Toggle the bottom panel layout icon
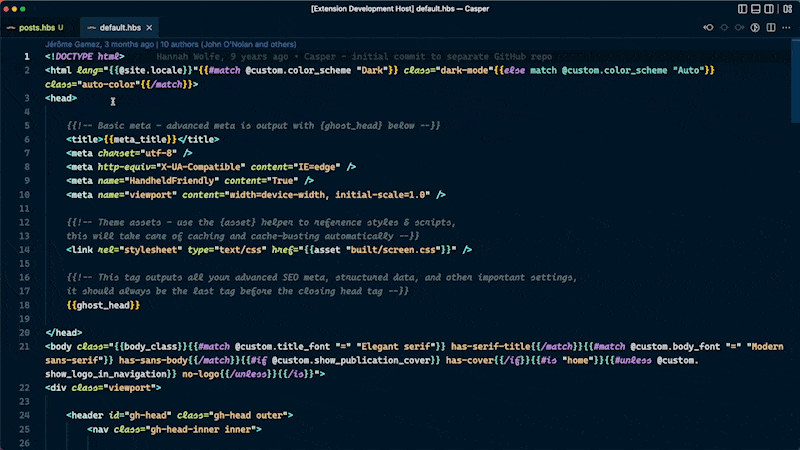Screen dimensions: 800x450 coord(756,9)
